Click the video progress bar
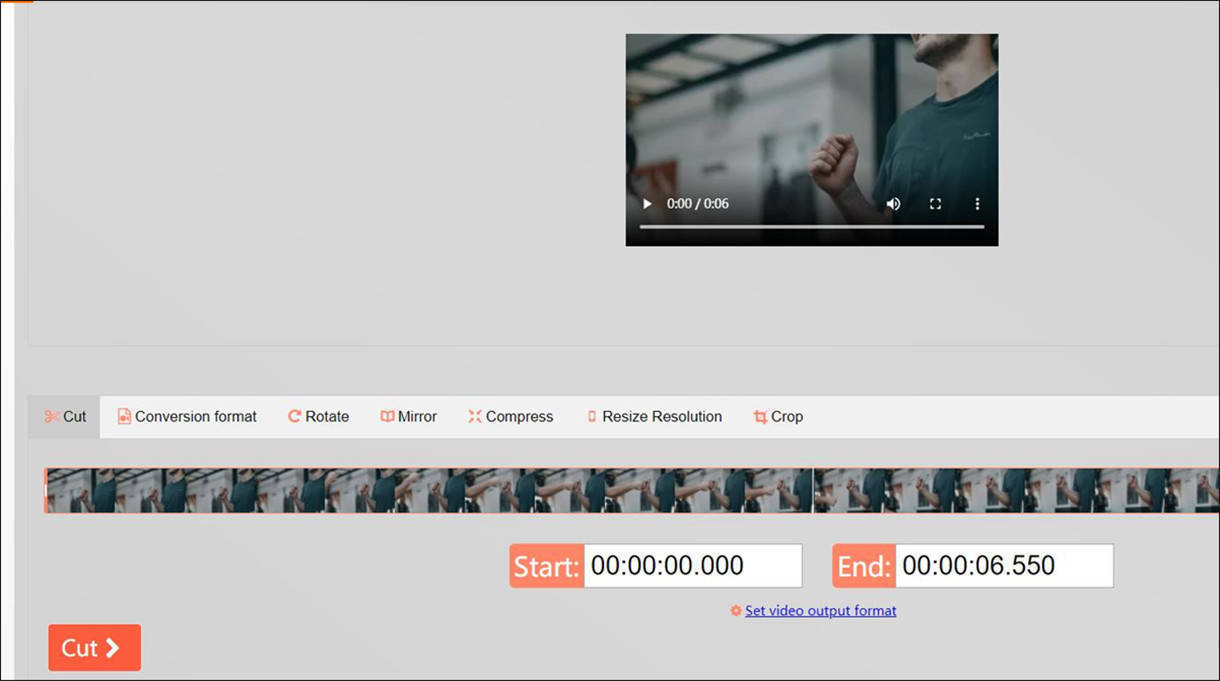Viewport: 1220px width, 681px height. click(811, 227)
